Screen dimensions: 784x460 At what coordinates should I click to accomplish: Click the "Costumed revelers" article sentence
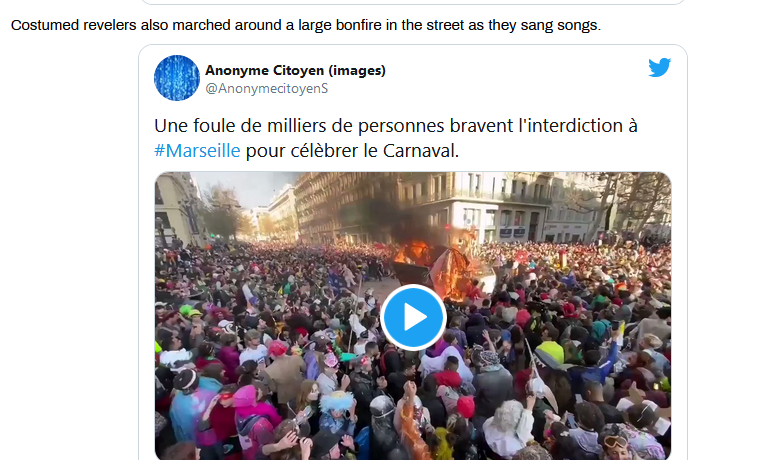pos(306,25)
